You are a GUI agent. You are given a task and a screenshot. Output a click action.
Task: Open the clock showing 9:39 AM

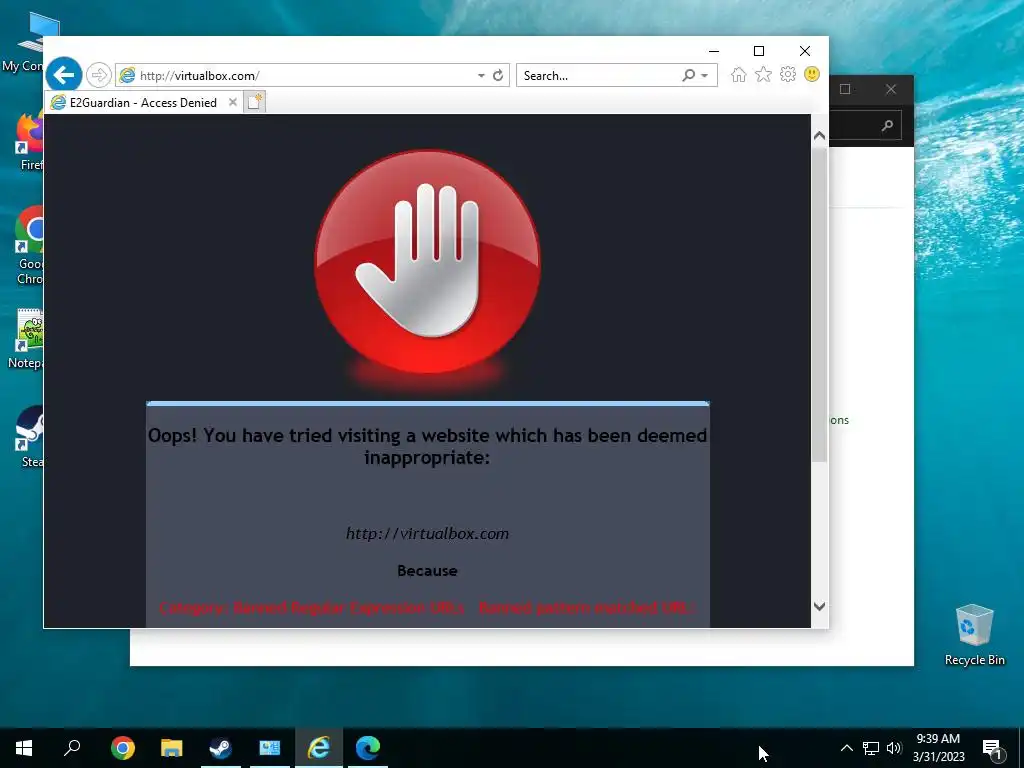click(938, 748)
